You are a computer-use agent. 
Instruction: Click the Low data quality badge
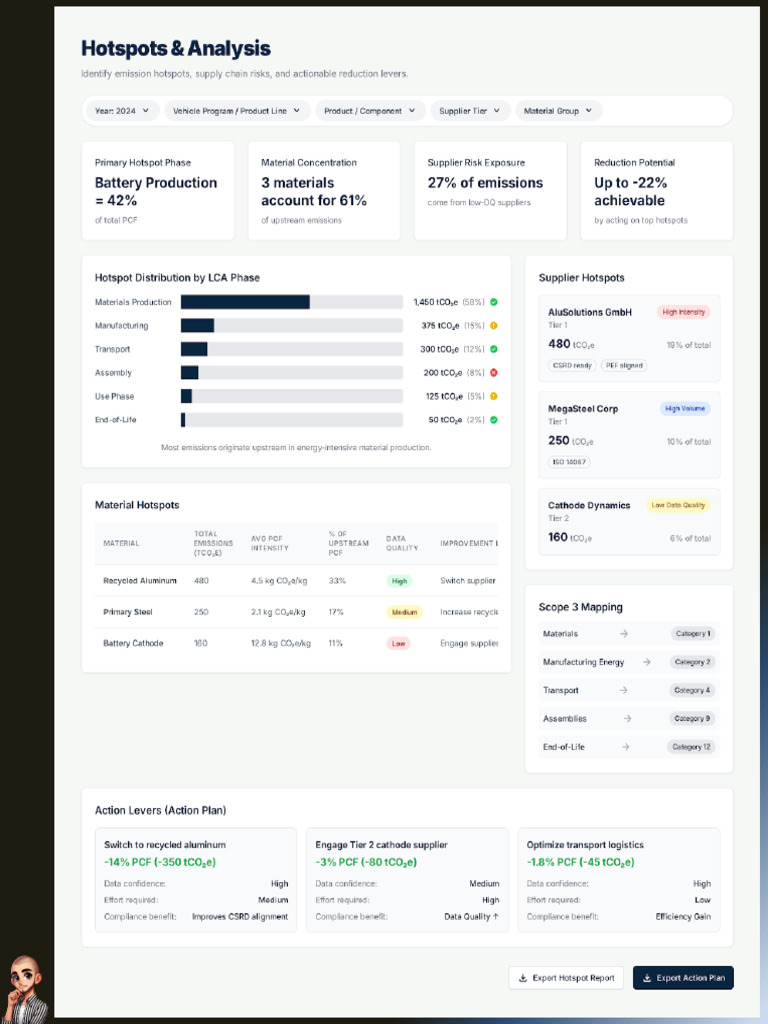point(398,644)
